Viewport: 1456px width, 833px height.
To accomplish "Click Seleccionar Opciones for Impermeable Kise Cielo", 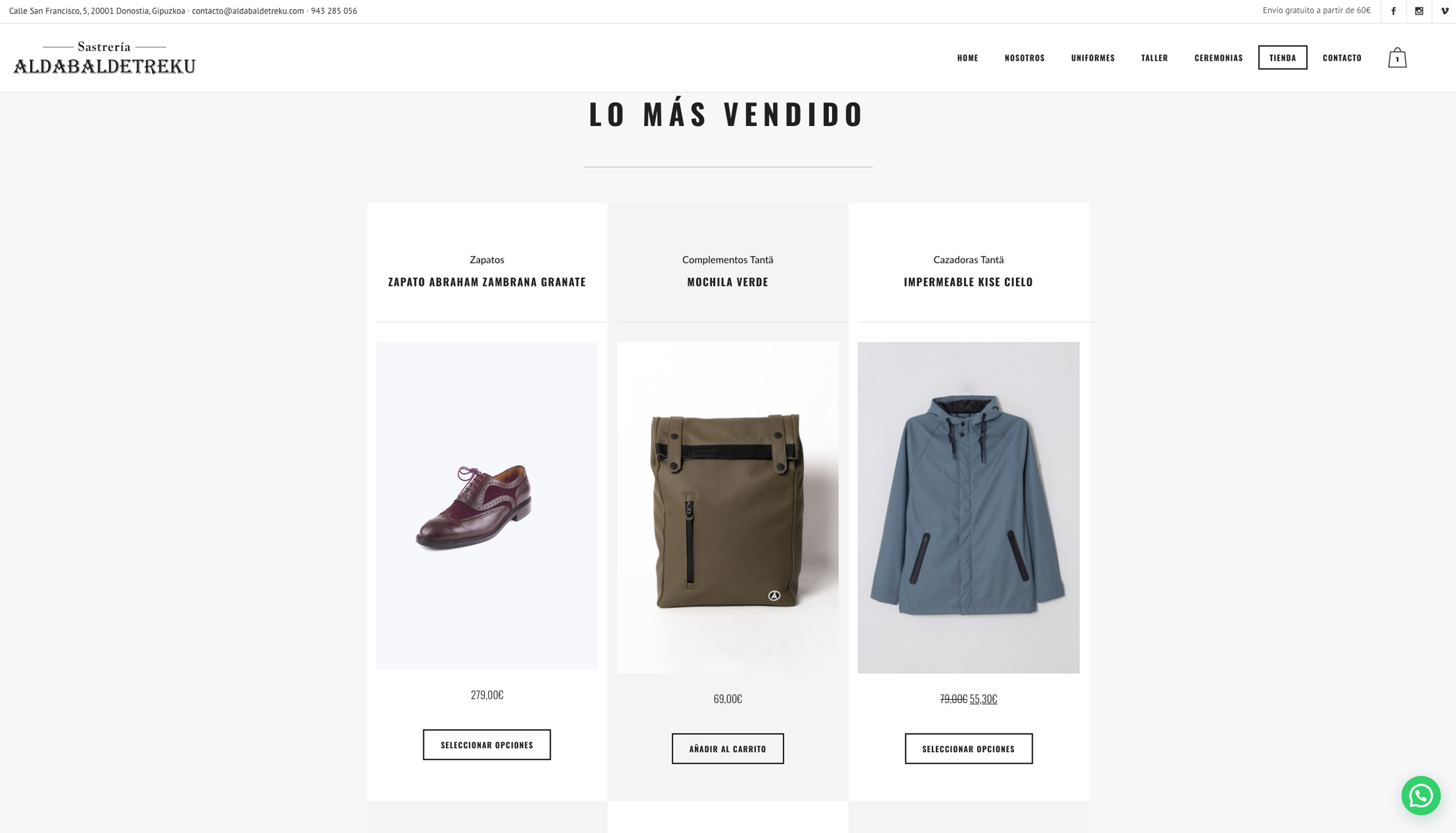I will pyautogui.click(x=968, y=749).
